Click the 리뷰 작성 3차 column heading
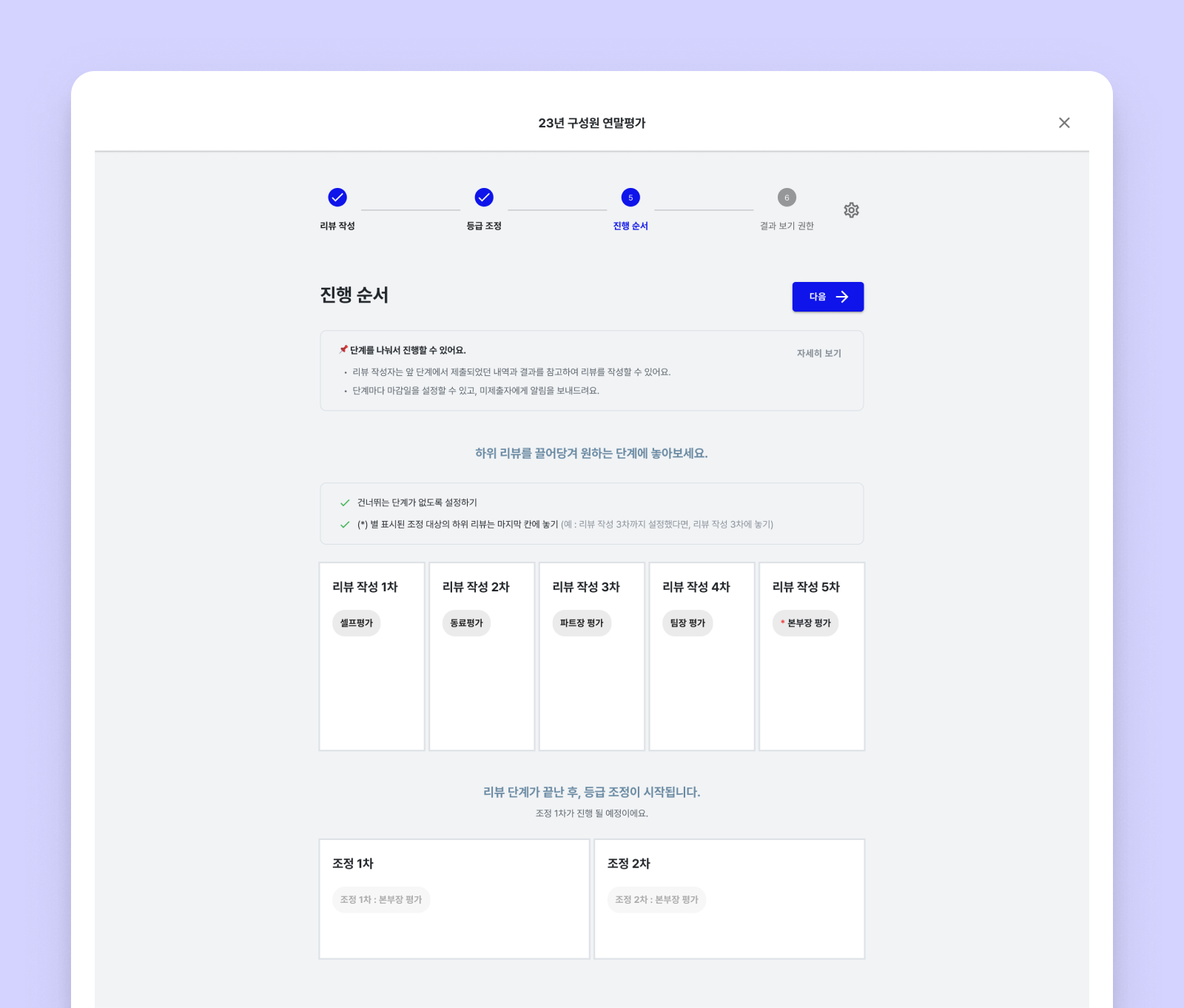This screenshot has width=1184, height=1008. click(x=586, y=587)
